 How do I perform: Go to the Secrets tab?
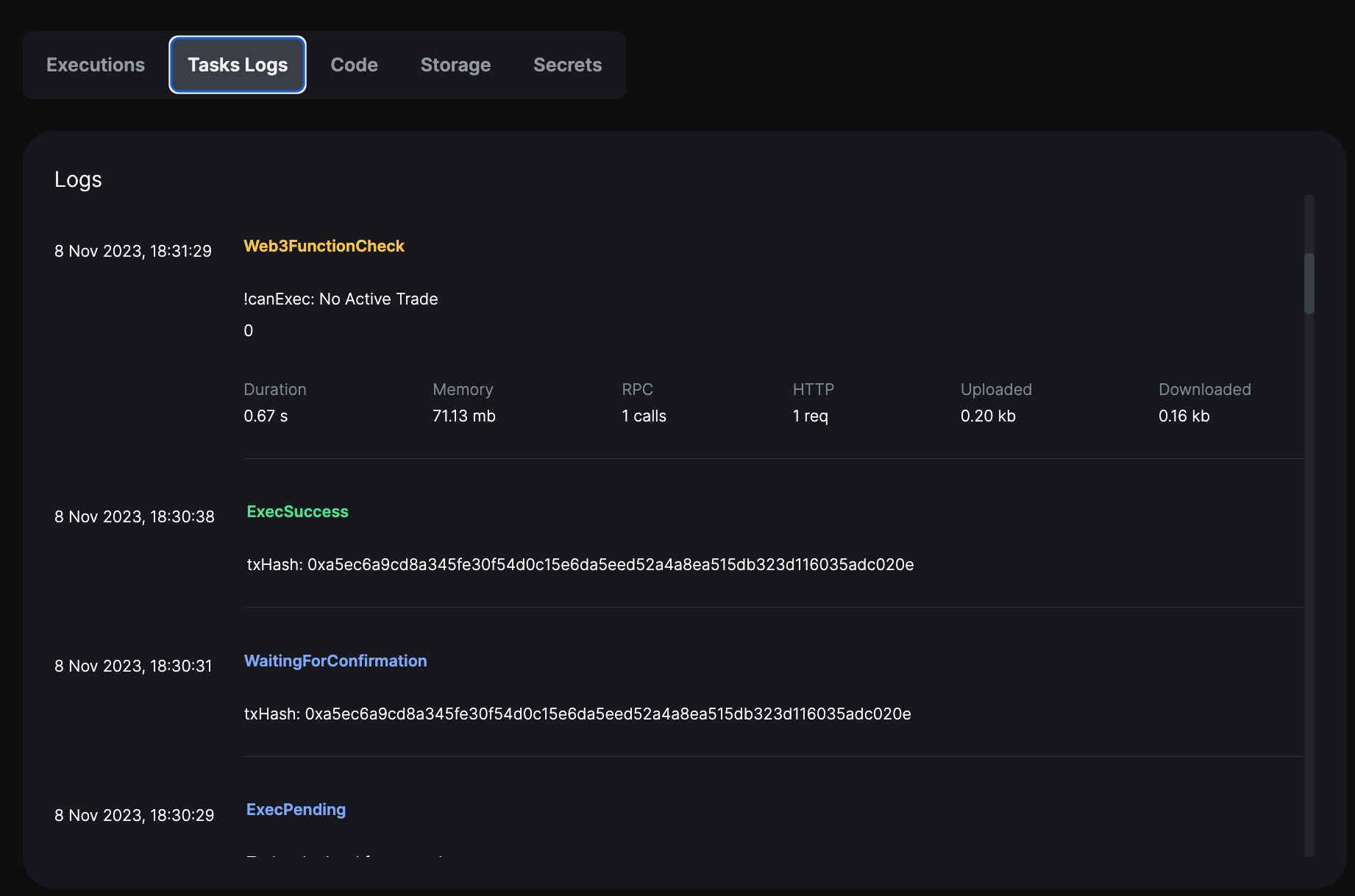(x=567, y=65)
